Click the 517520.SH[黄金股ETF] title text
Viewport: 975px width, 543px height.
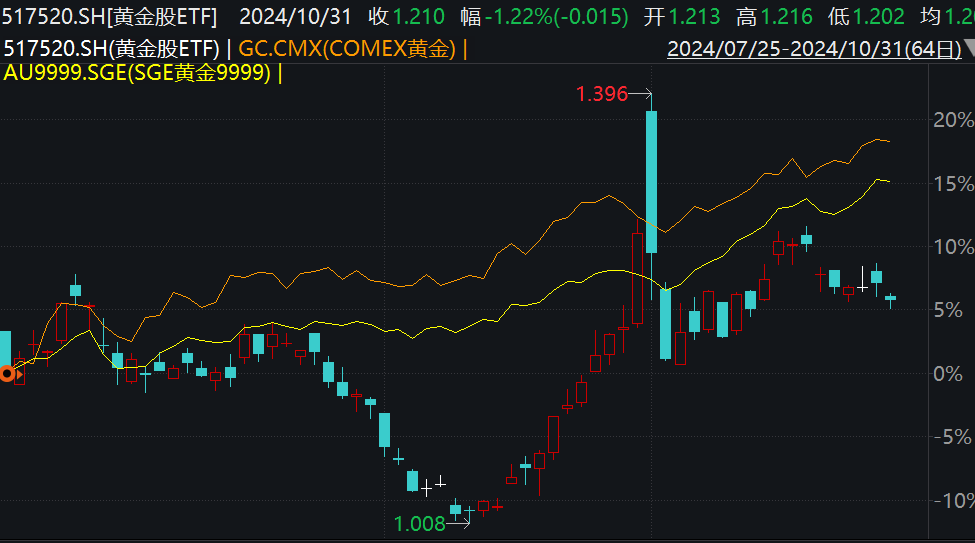tap(109, 17)
